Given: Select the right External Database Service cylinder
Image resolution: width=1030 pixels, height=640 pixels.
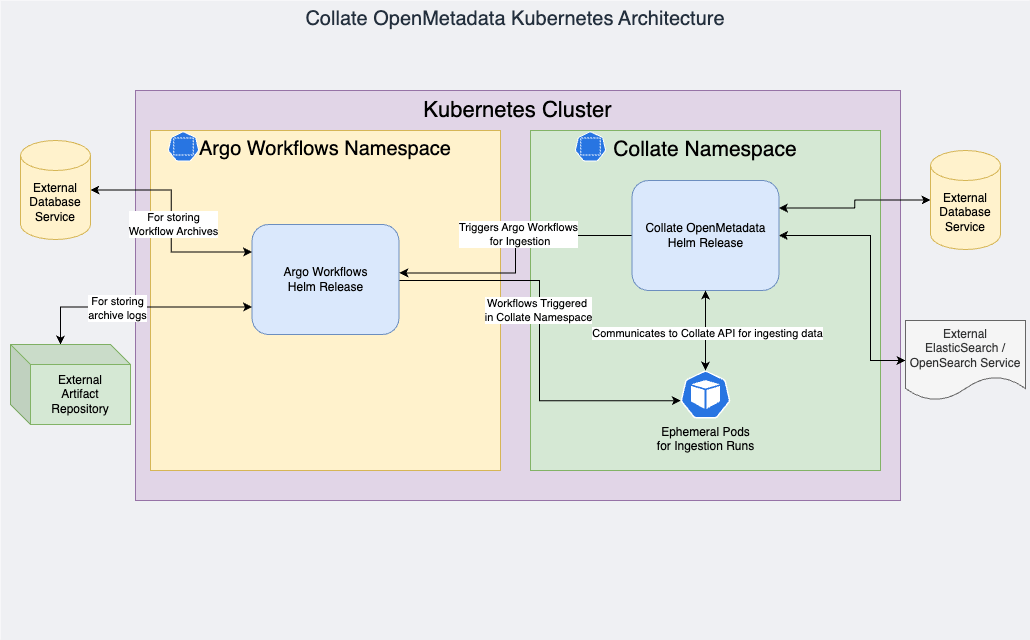Looking at the screenshot, I should tap(965, 200).
